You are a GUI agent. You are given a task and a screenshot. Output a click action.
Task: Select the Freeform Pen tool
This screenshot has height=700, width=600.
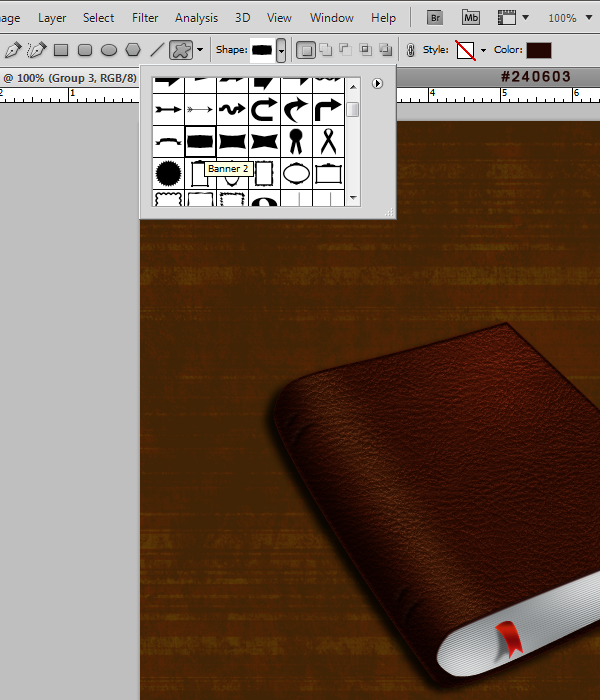point(37,50)
